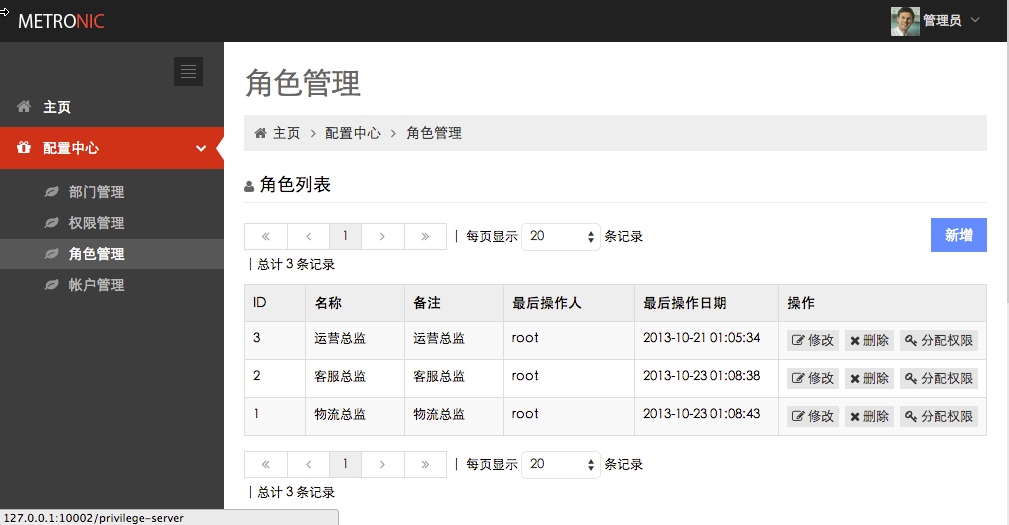1009x525 pixels.
Task: Click 修改 for 客服总监 row
Action: point(813,378)
